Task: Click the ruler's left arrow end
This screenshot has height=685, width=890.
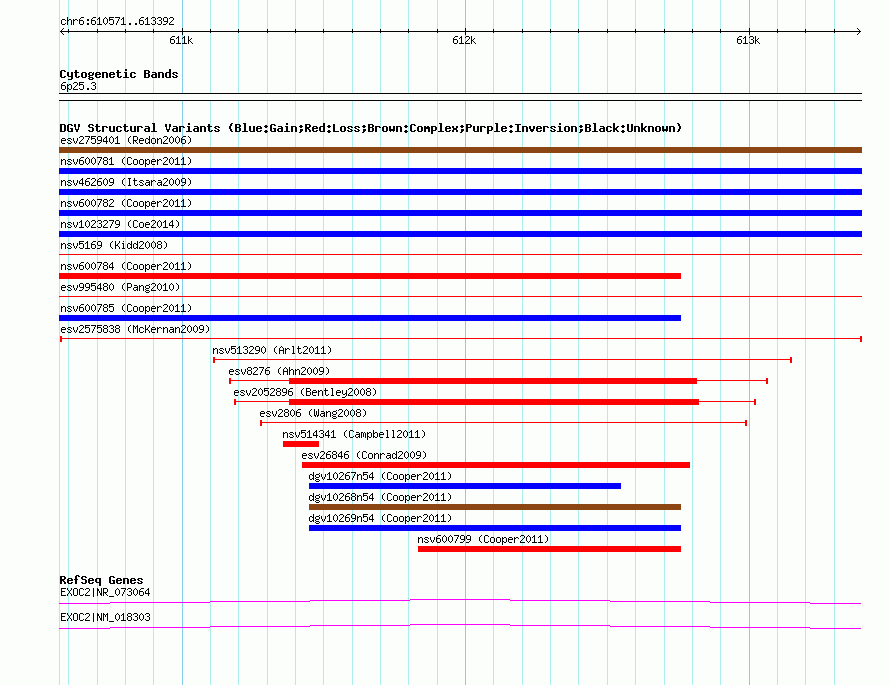Action: click(x=62, y=31)
